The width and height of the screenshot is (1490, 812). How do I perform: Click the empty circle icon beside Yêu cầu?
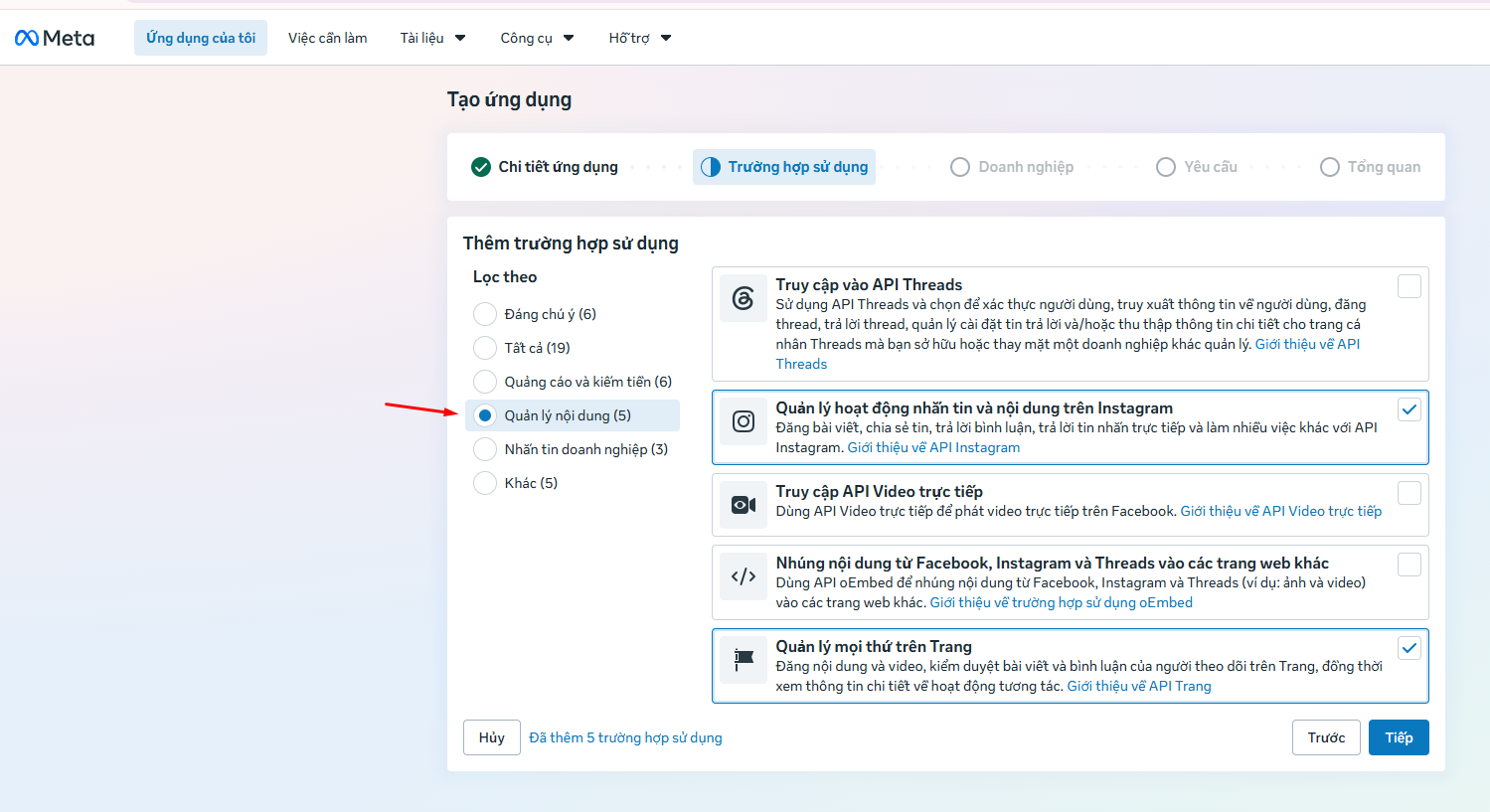[1166, 167]
